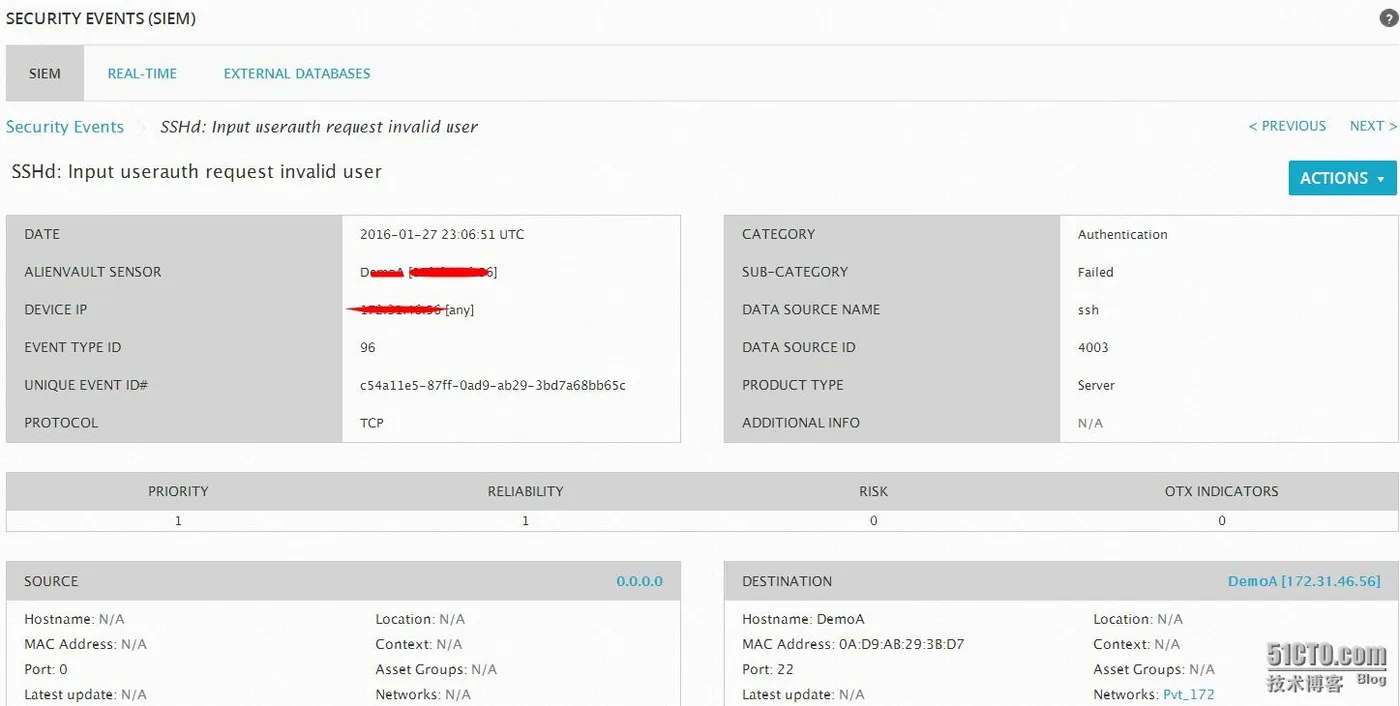Viewport: 1400px width, 706px height.
Task: Select the RELIABILITY column header
Action: (525, 491)
